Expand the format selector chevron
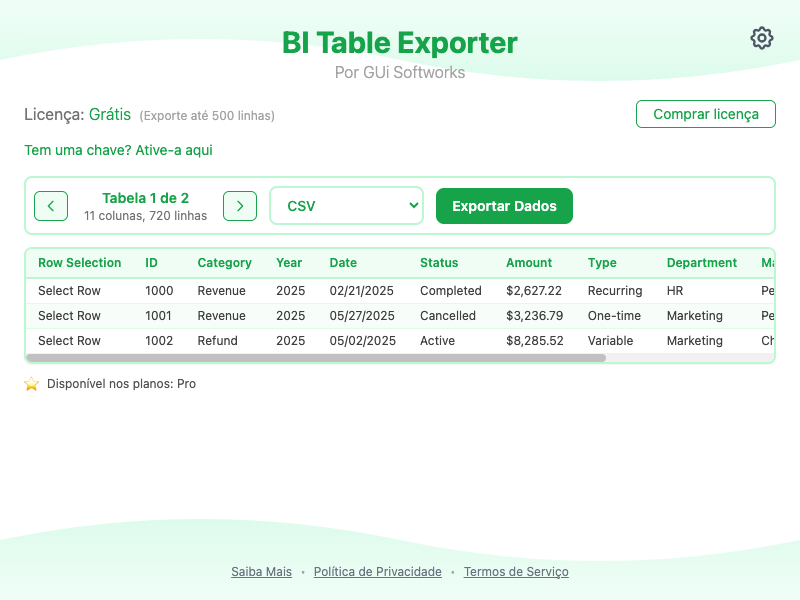This screenshot has height=600, width=800. pos(413,205)
